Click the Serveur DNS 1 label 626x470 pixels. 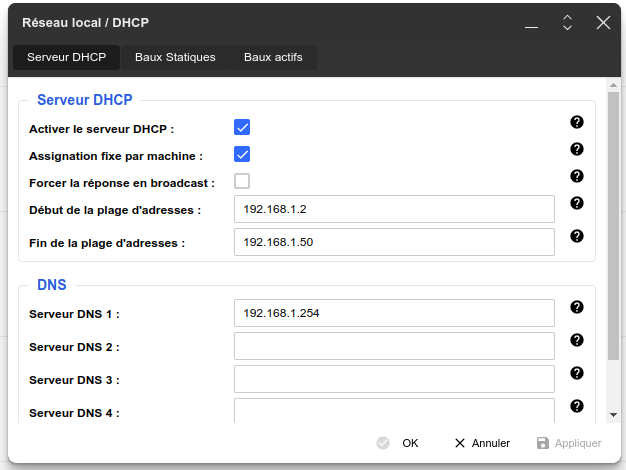[74, 314]
